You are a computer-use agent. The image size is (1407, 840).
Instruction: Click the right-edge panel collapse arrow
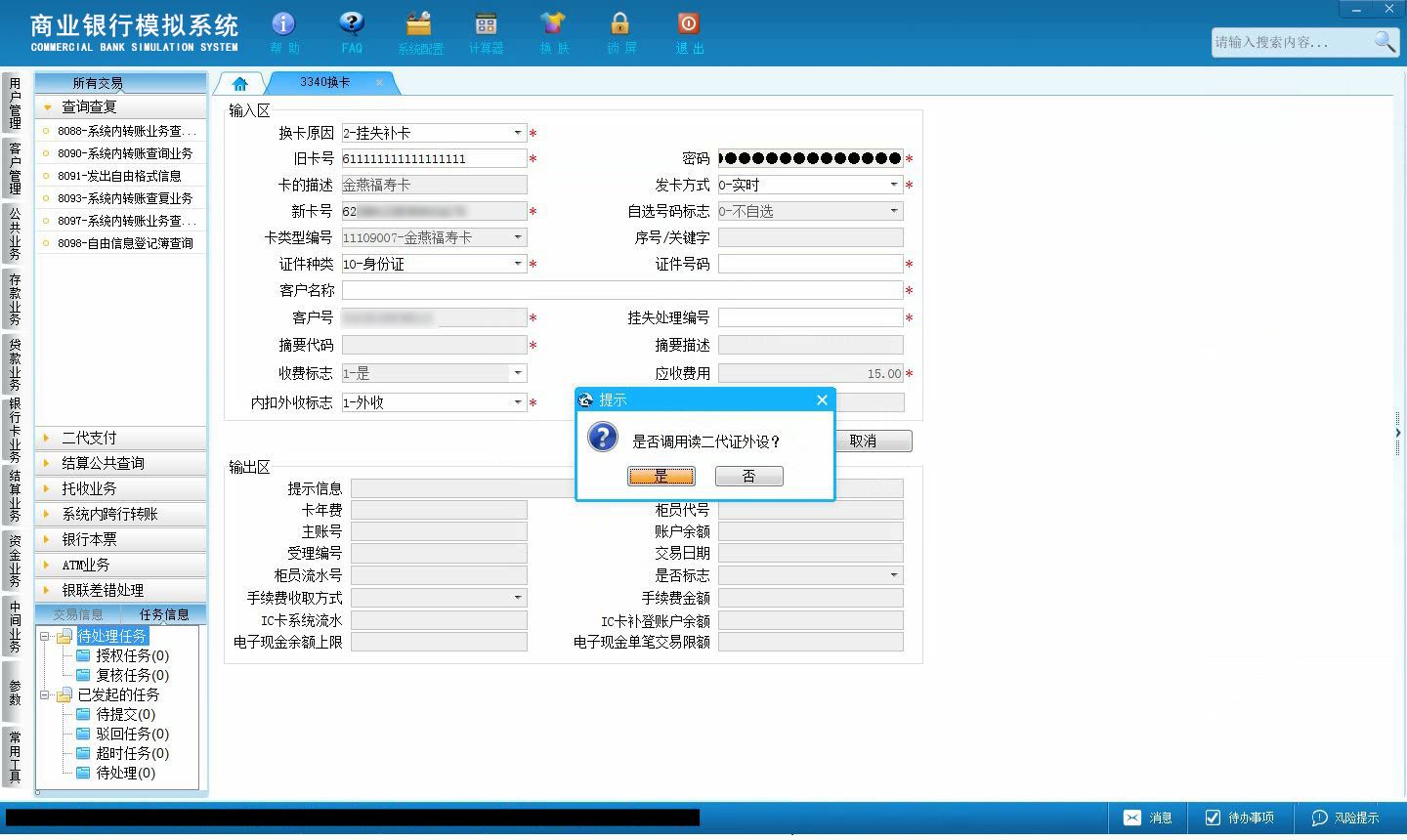1398,433
